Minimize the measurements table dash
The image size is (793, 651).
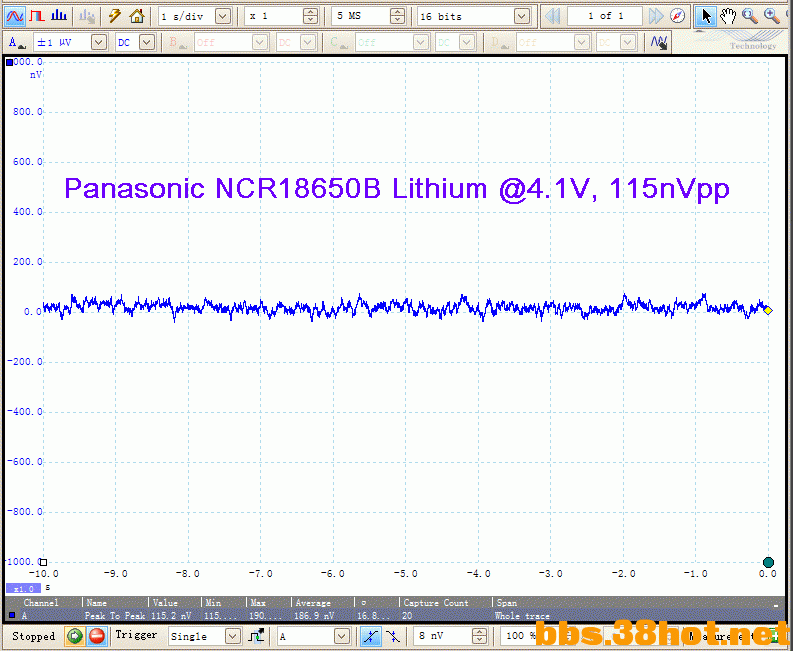pos(776,605)
